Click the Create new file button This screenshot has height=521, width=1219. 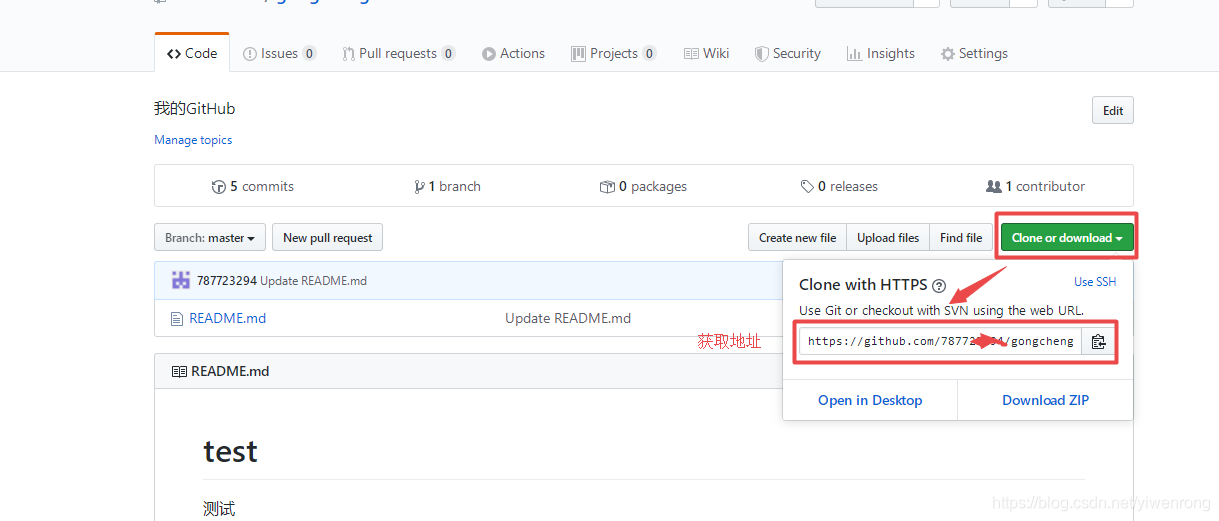point(797,238)
